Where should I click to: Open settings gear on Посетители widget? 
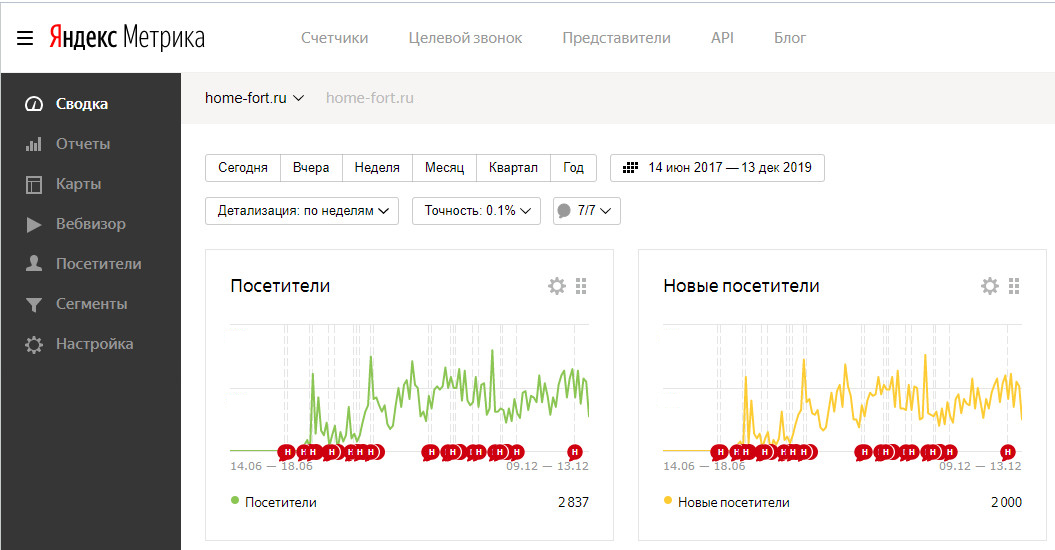click(x=557, y=286)
